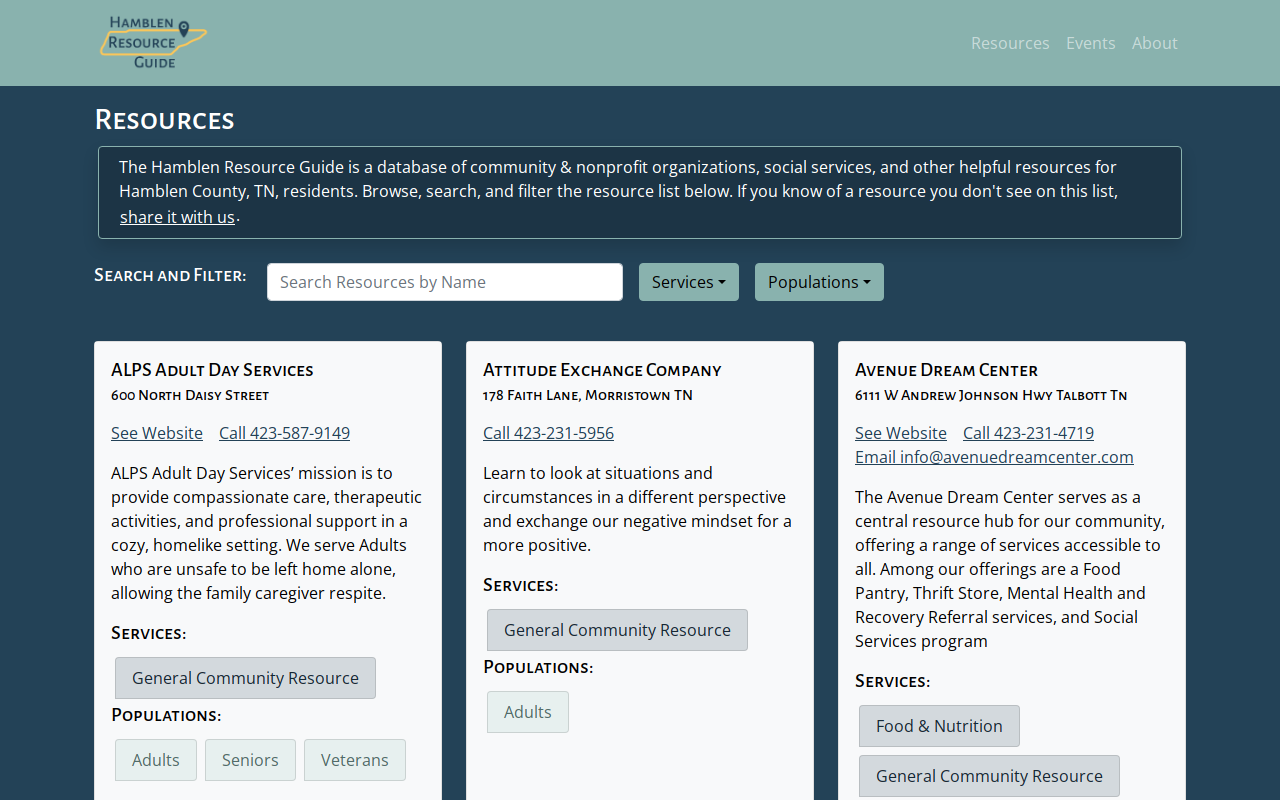Image resolution: width=1280 pixels, height=800 pixels.
Task: Click General Community Resource in Attitude Exchange card
Action: [617, 630]
